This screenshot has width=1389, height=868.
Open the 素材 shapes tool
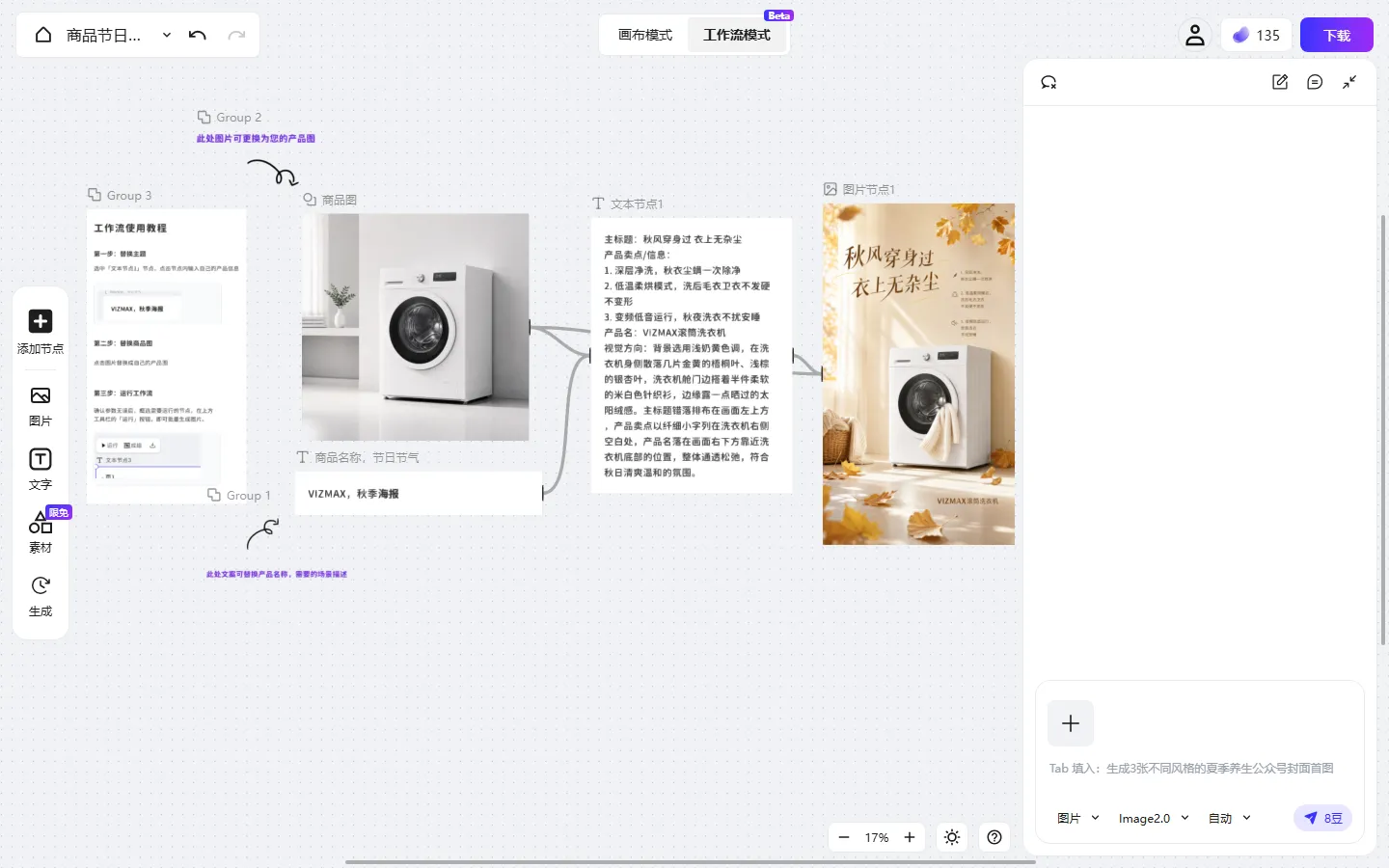point(41,532)
